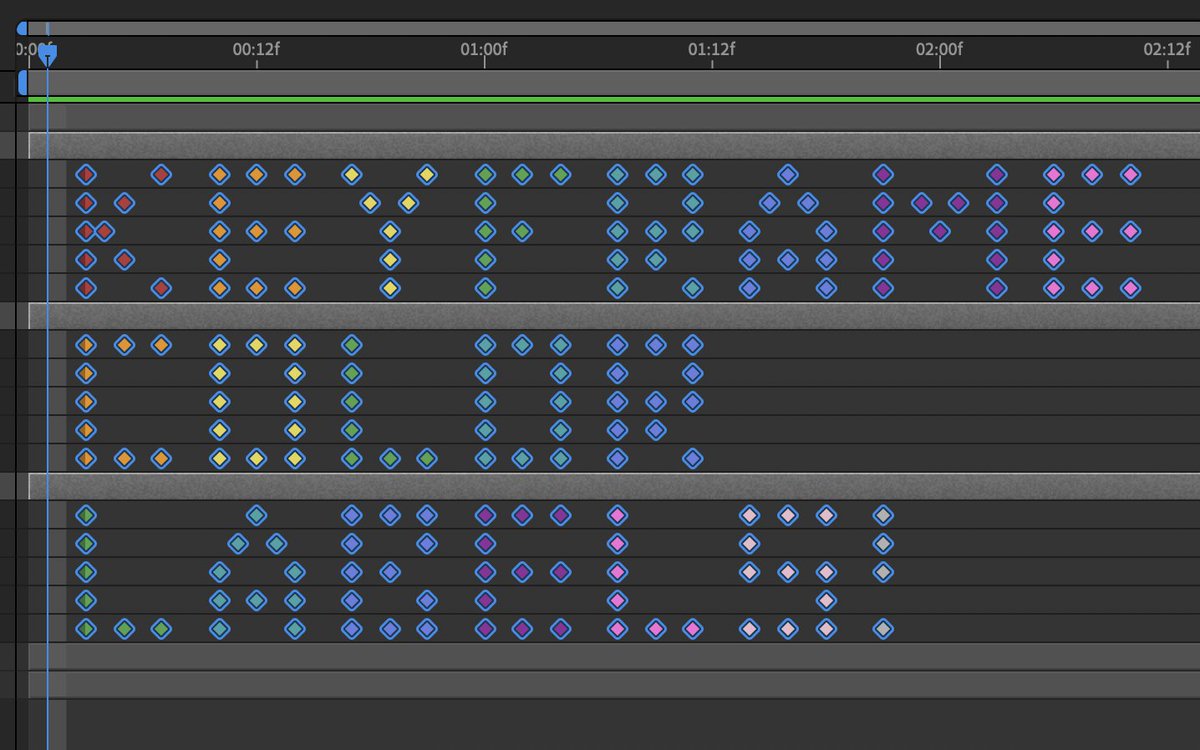Select the only pink keyframe in top group's second row

[1053, 203]
